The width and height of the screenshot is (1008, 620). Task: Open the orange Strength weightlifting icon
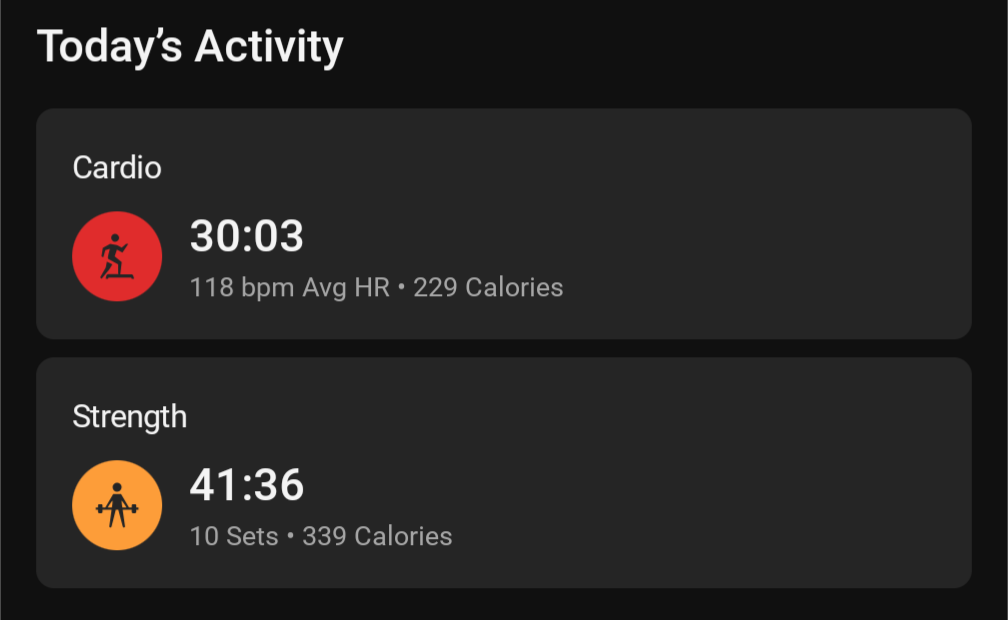[117, 505]
